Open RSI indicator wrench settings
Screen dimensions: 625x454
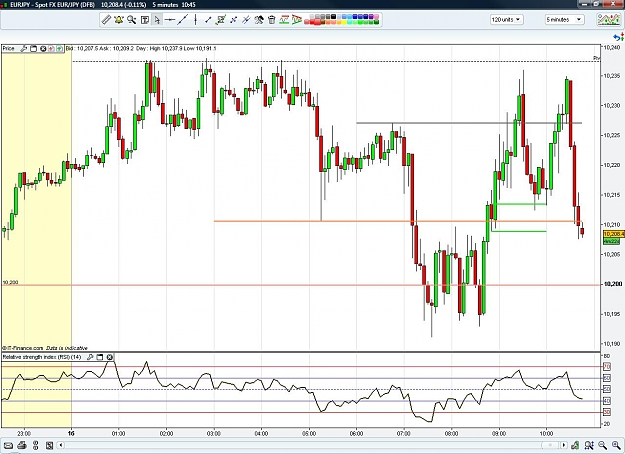tap(90, 357)
